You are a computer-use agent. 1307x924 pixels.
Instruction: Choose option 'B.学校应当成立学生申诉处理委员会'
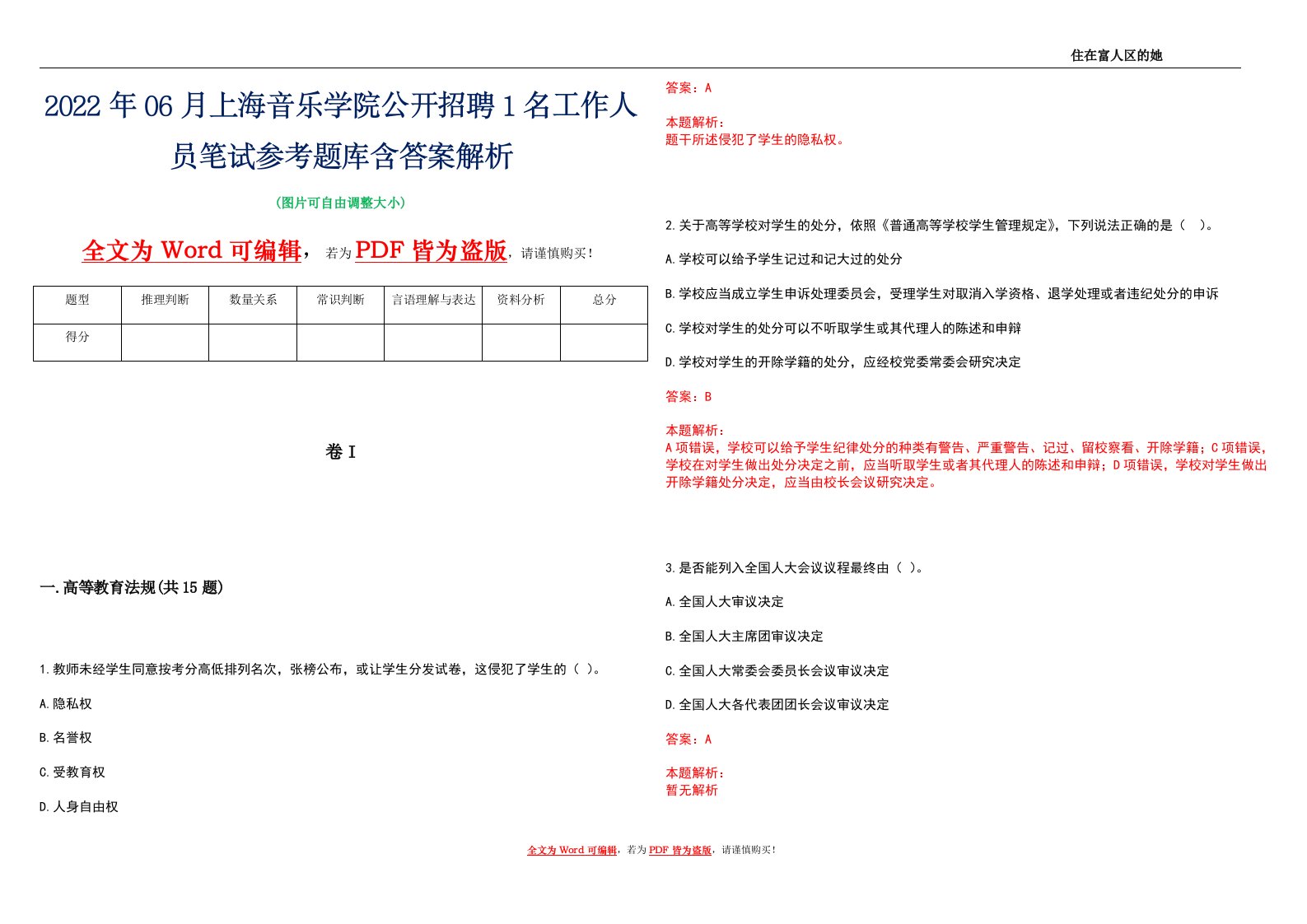tap(942, 294)
